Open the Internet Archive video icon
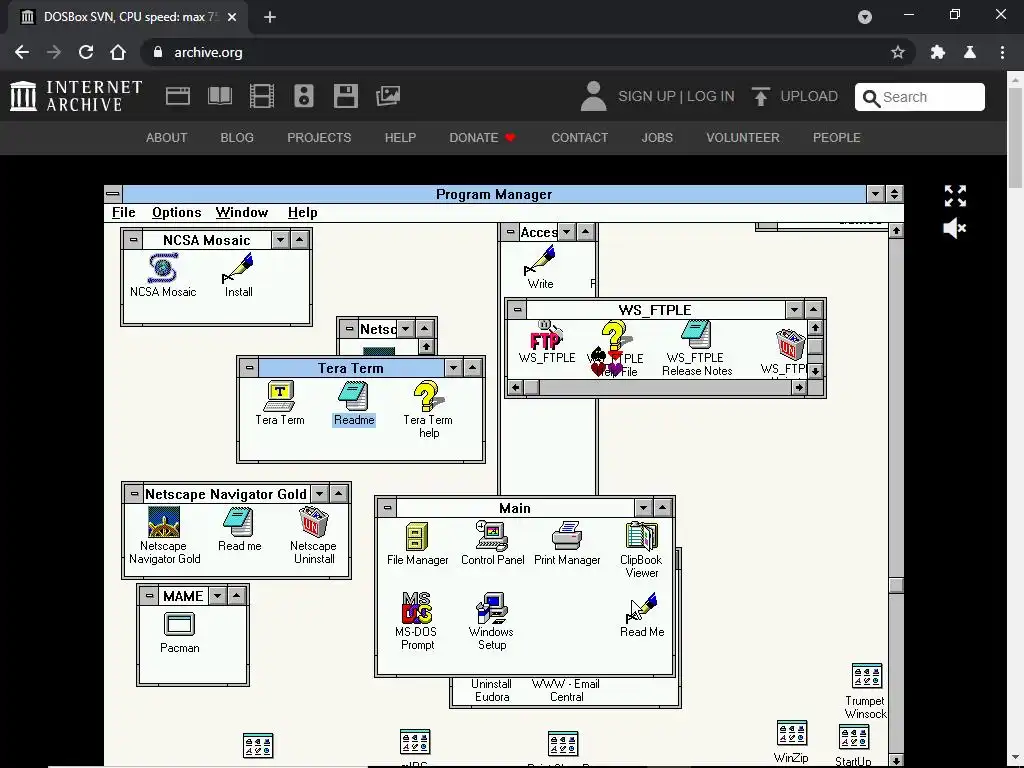This screenshot has width=1024, height=768. coord(262,96)
